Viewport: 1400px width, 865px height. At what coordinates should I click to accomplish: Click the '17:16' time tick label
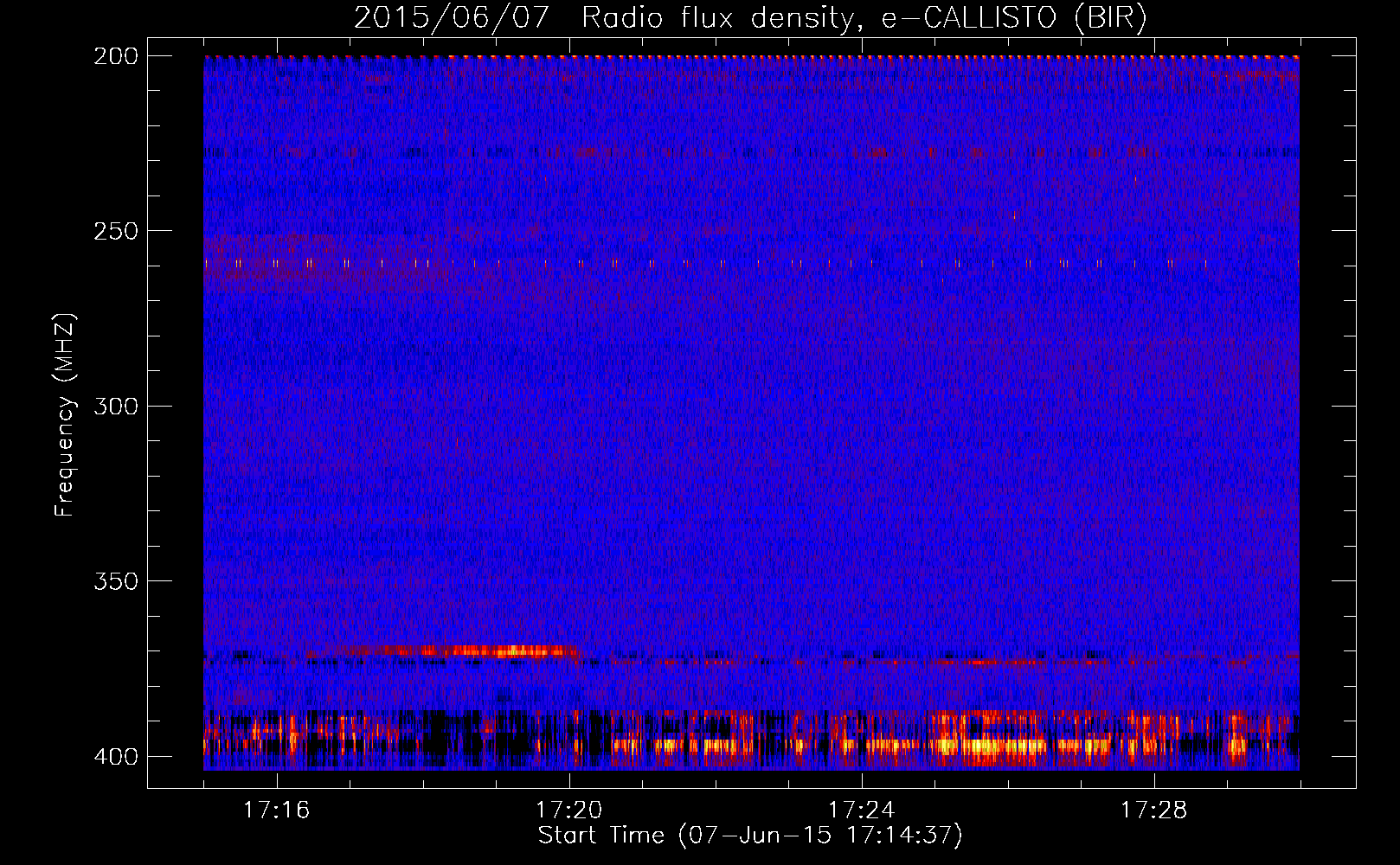277,811
